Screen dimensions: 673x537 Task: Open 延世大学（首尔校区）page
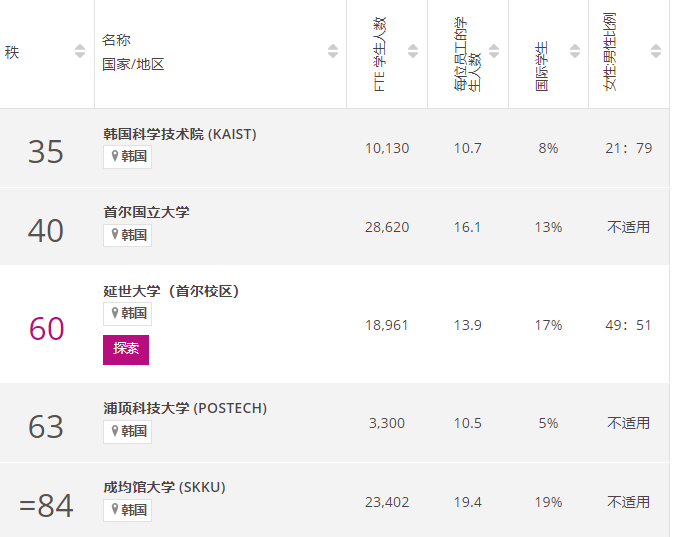point(171,291)
